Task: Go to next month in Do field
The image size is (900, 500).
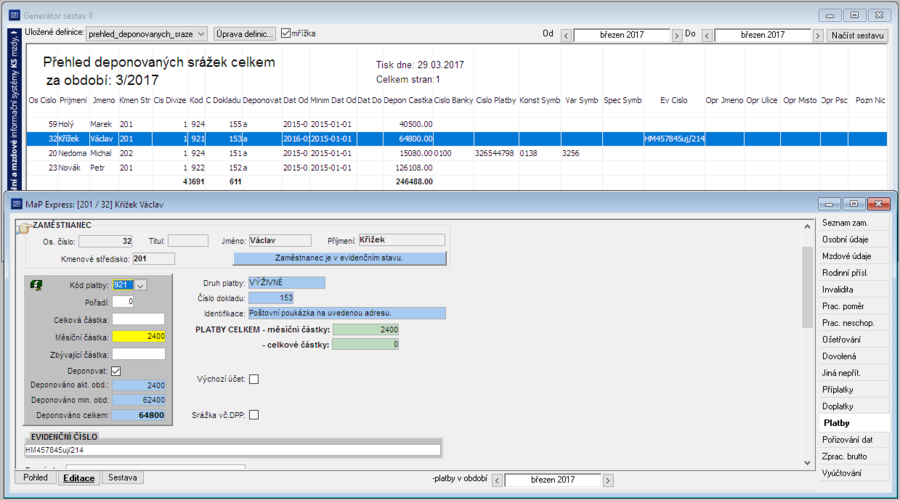Action: [817, 36]
